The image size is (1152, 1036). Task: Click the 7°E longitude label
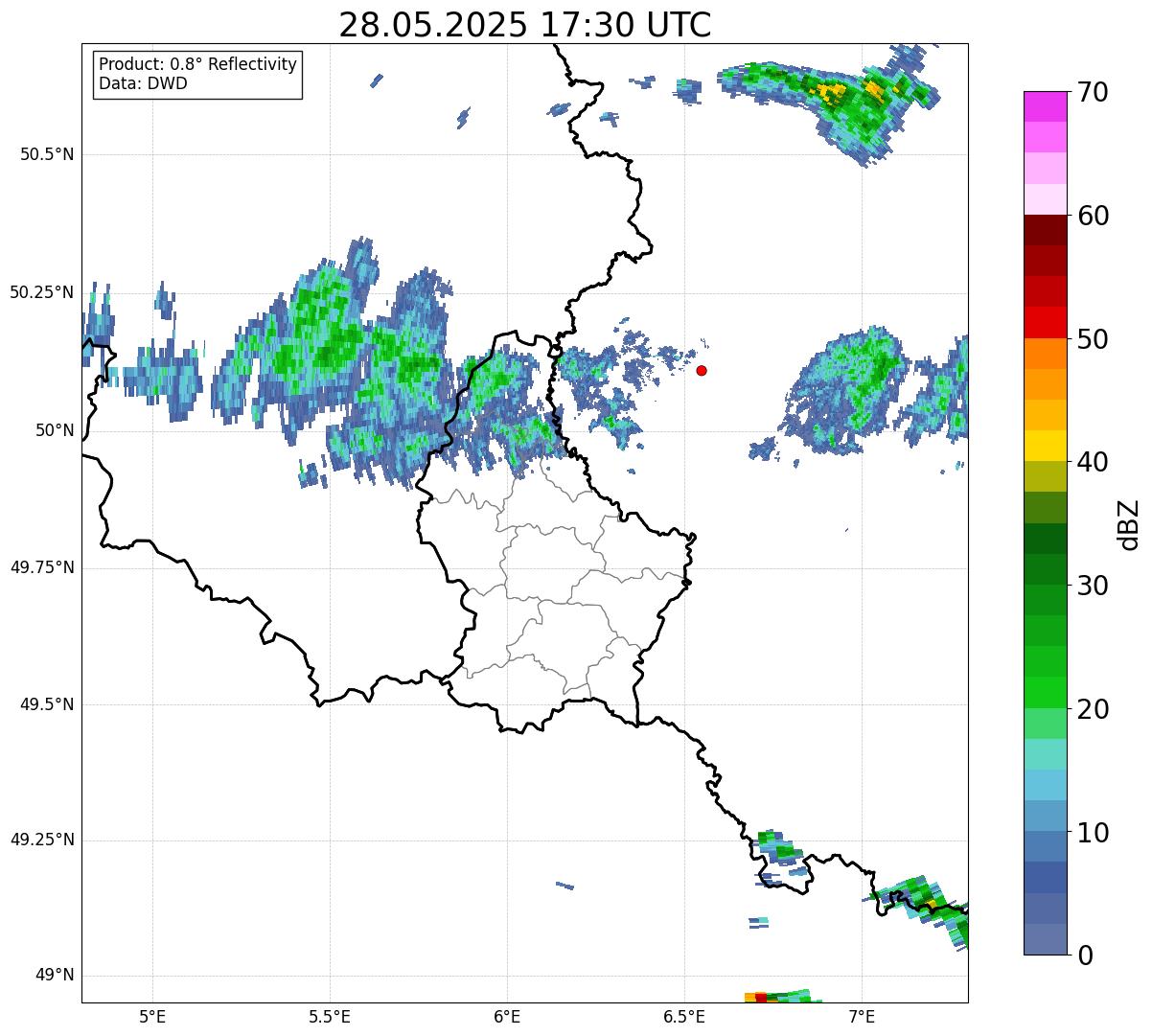862,1017
